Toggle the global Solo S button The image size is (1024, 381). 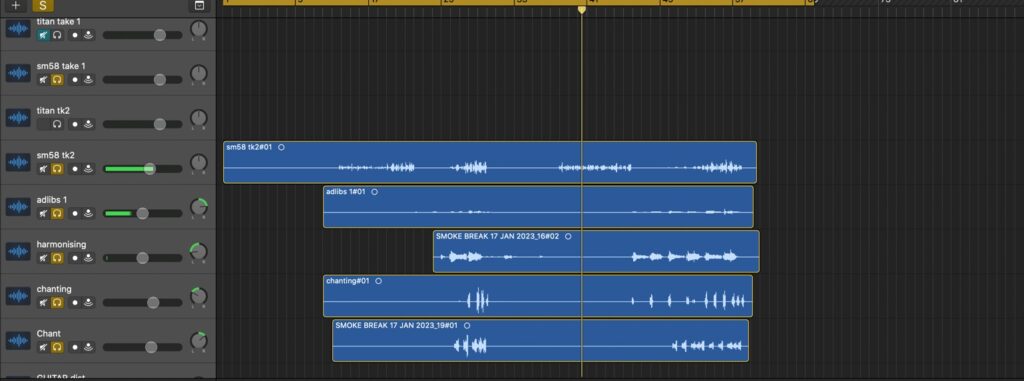click(x=42, y=5)
